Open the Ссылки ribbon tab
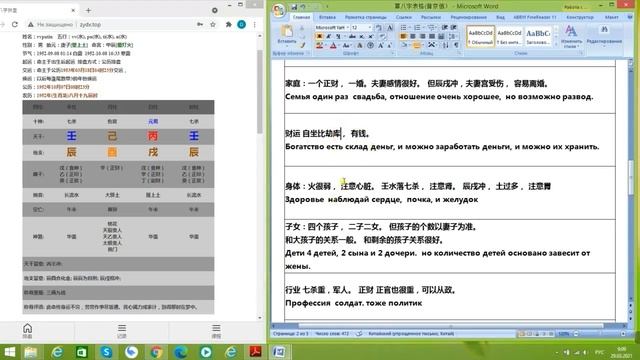Screen dimensions: 640x360 [x=404, y=17]
